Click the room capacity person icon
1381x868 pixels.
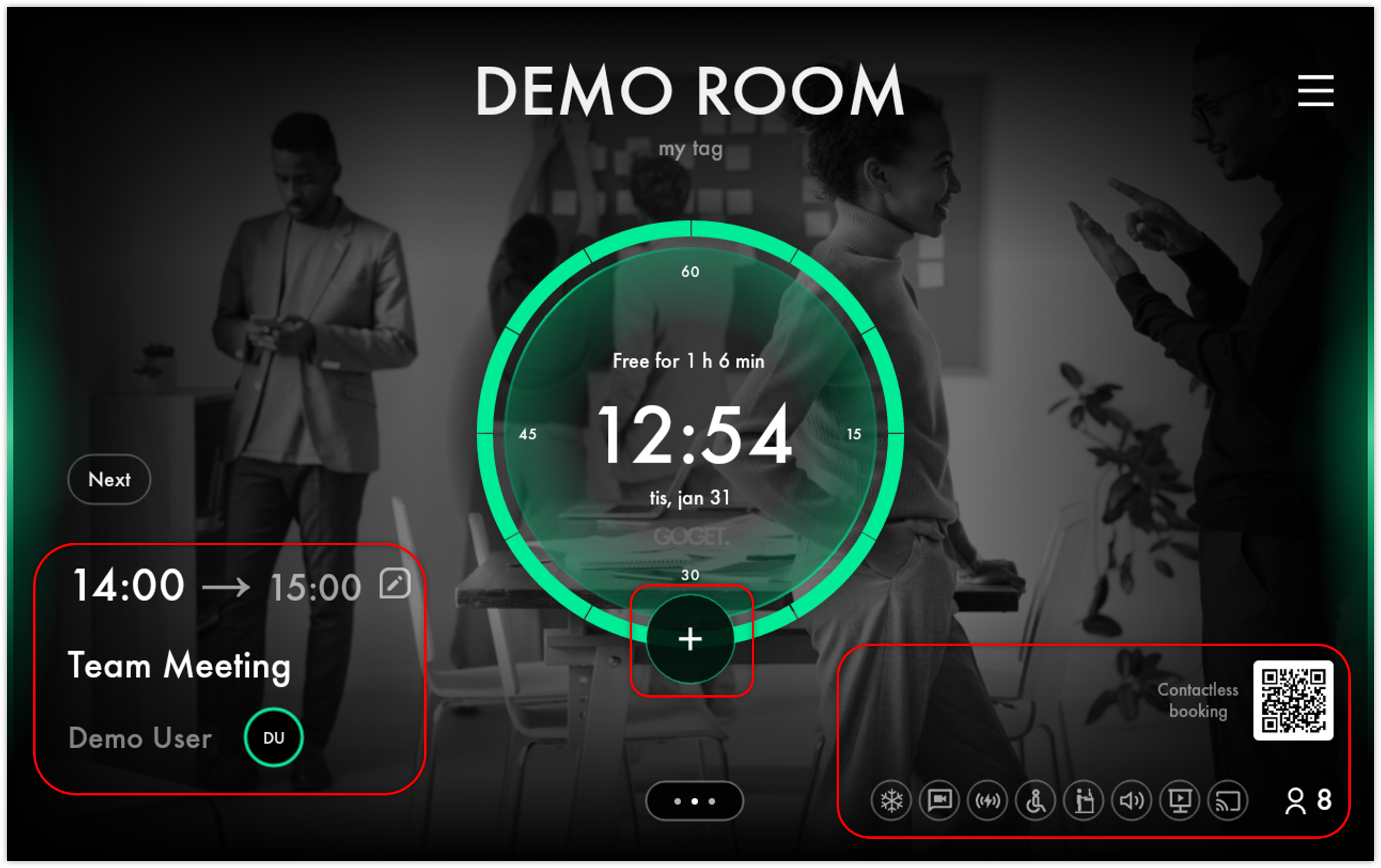point(1296,801)
